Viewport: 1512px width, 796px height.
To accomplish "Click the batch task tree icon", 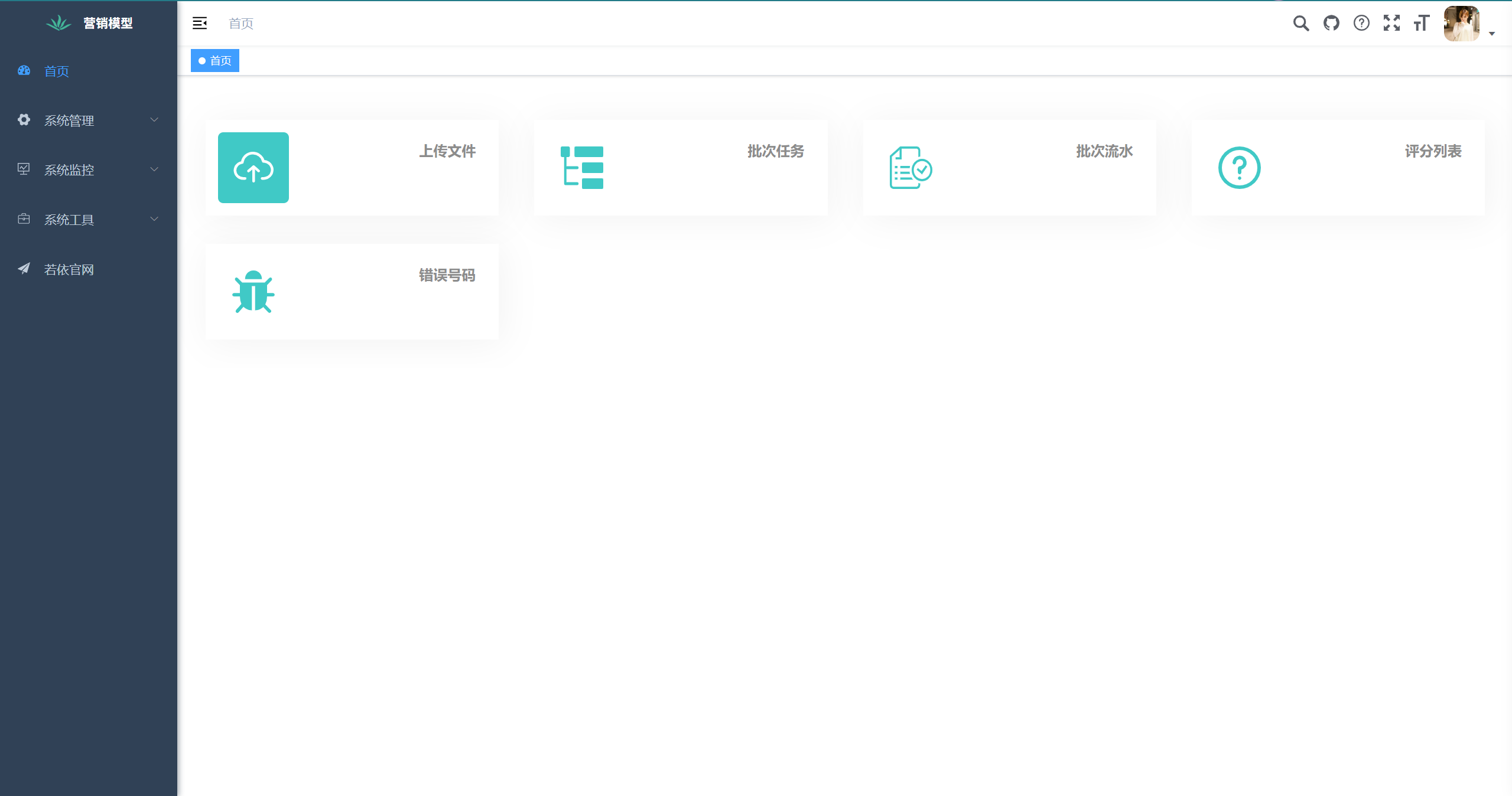I will tap(582, 168).
